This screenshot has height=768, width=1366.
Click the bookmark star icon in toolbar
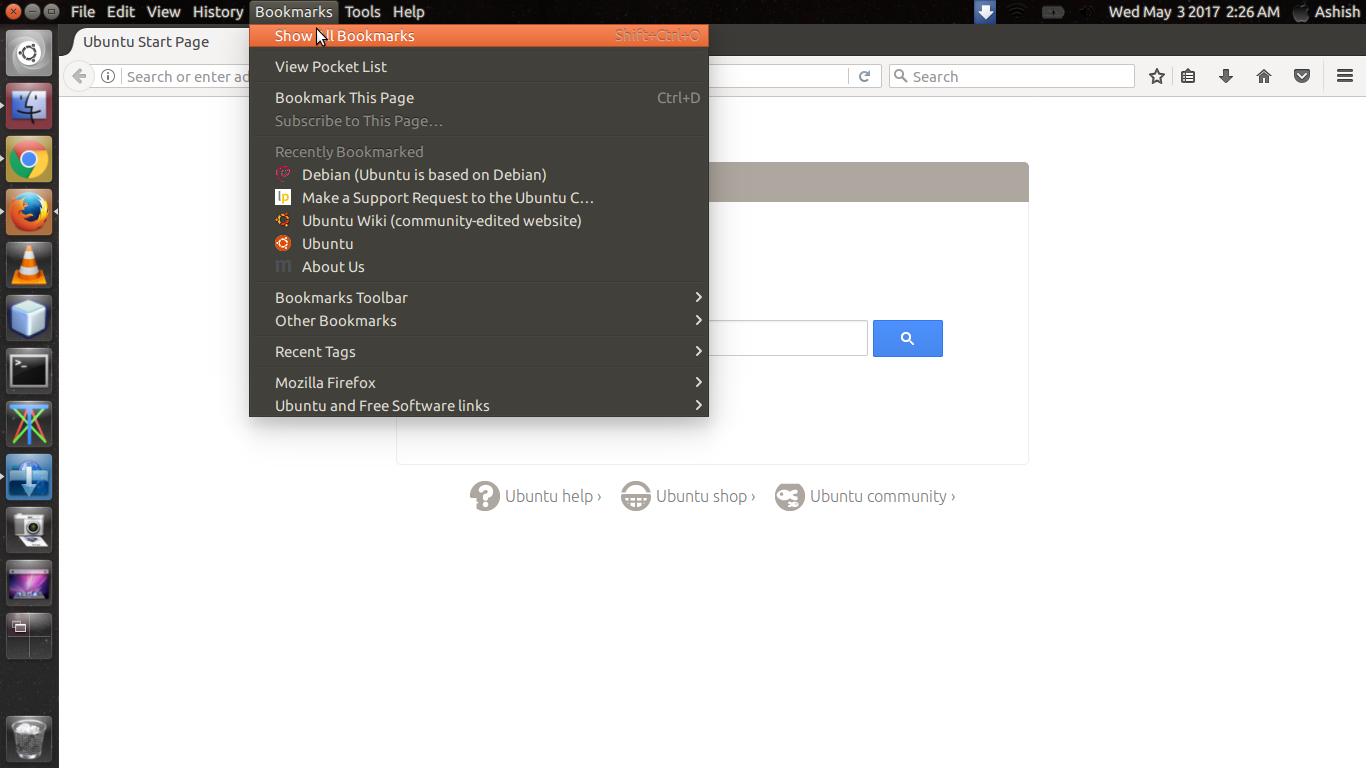click(x=1157, y=76)
